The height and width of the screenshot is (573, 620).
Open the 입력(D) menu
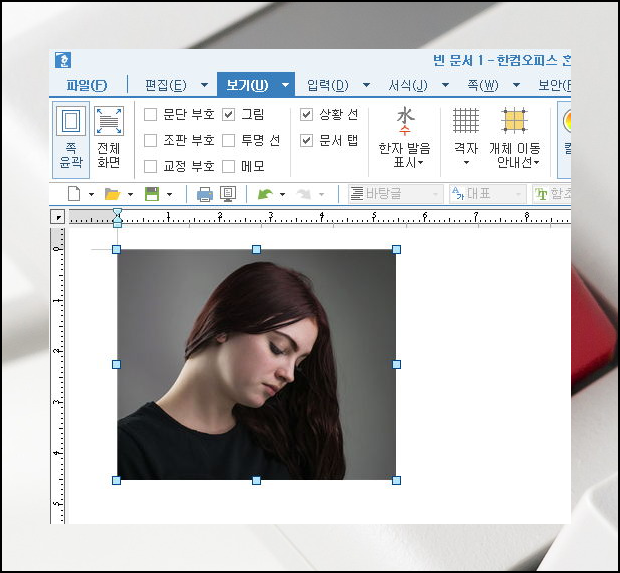click(328, 85)
